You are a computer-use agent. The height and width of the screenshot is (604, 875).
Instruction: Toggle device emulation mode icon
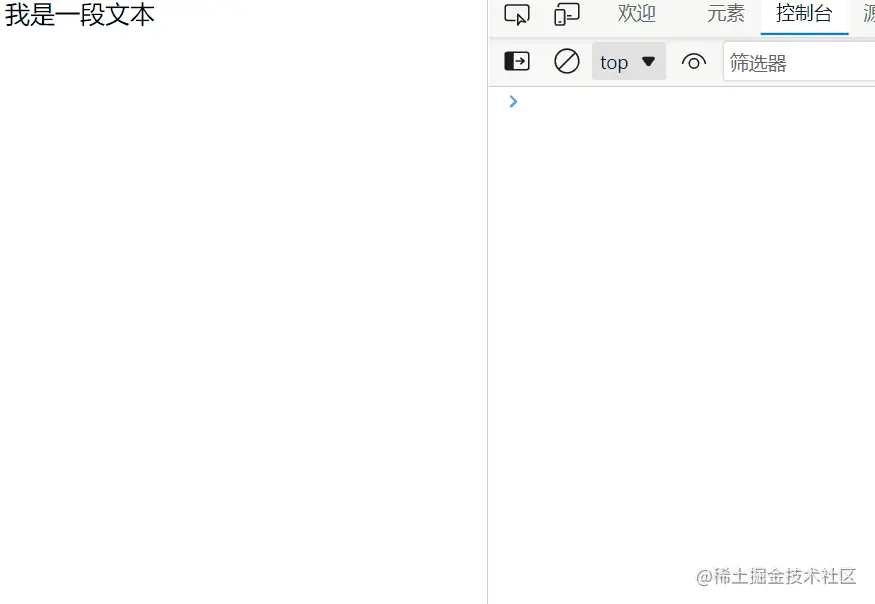pos(566,14)
